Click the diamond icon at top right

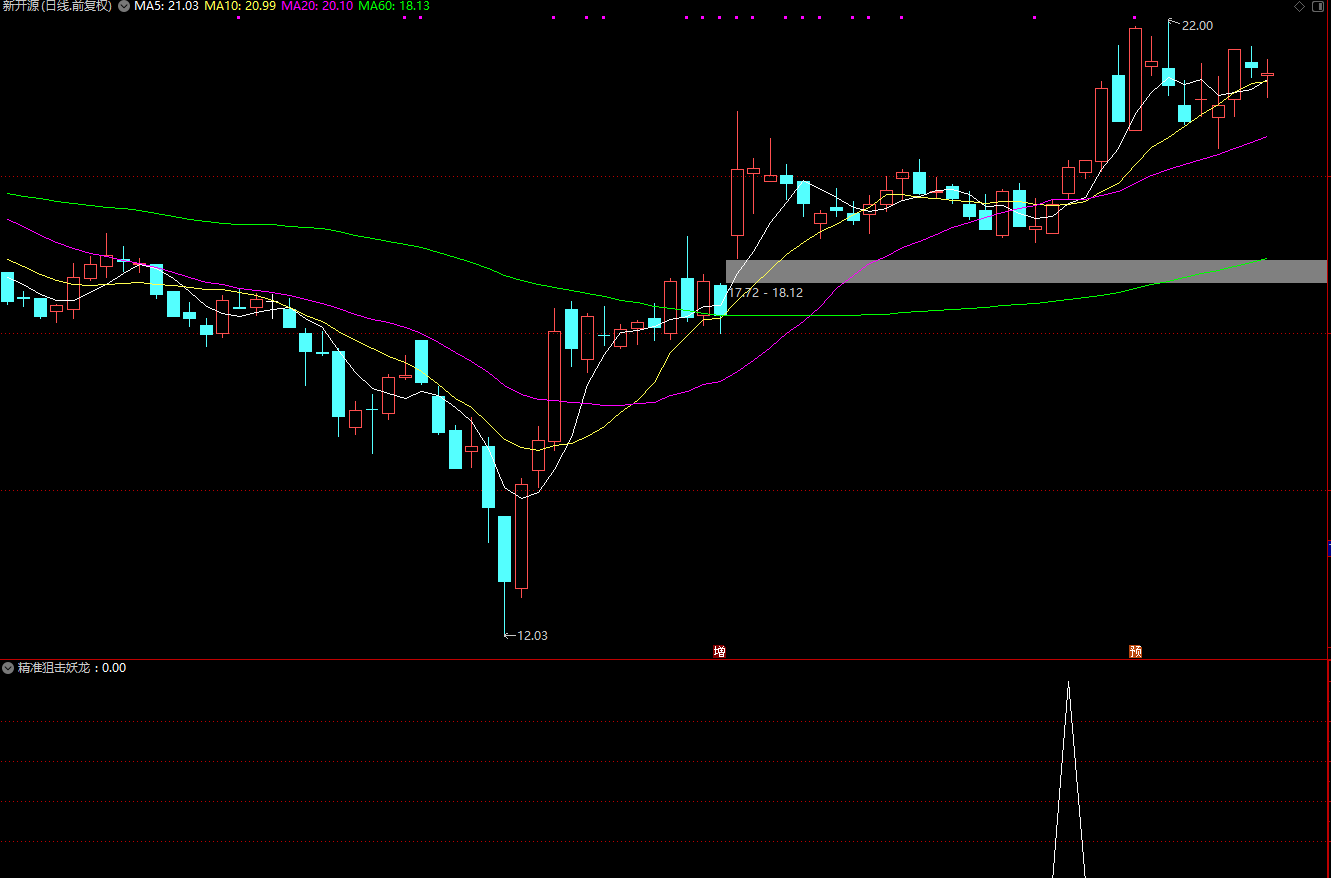[1300, 6]
